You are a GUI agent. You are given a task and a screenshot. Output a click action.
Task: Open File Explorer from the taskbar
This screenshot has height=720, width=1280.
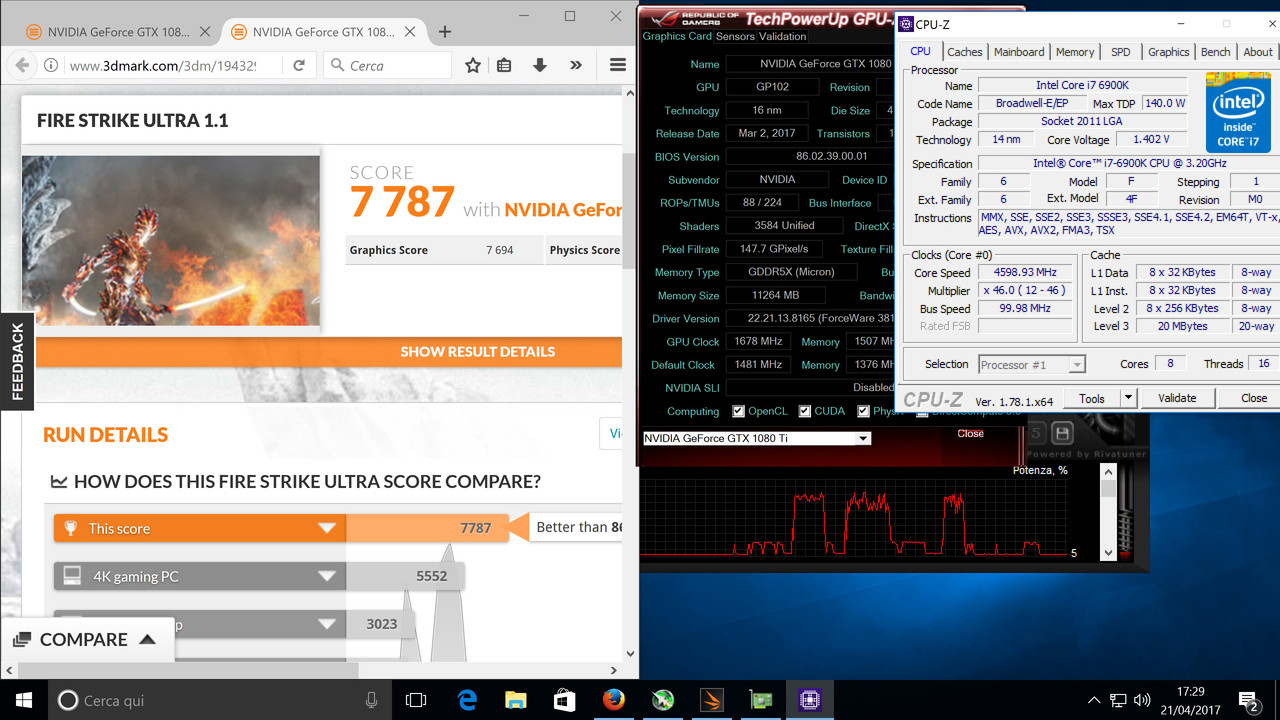(x=516, y=700)
